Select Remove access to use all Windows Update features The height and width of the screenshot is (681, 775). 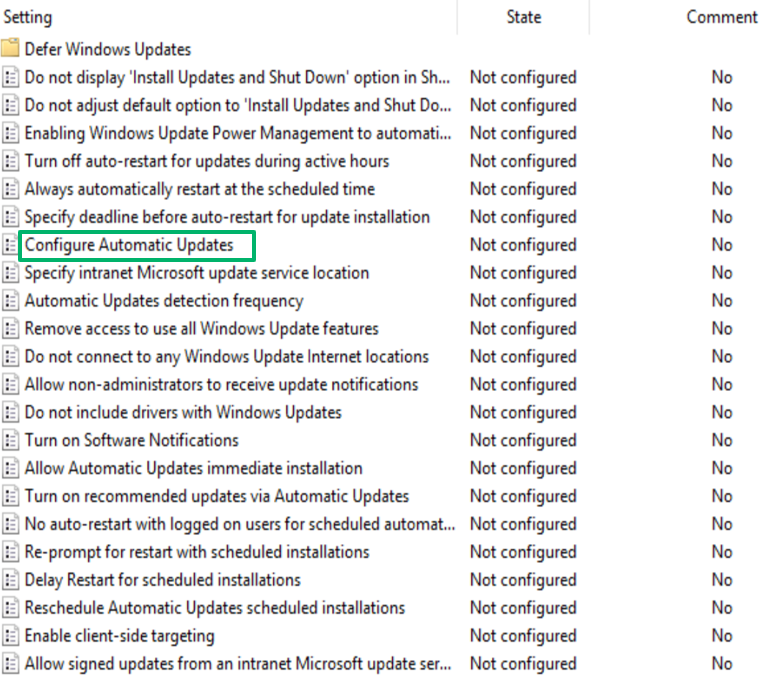pyautogui.click(x=202, y=329)
